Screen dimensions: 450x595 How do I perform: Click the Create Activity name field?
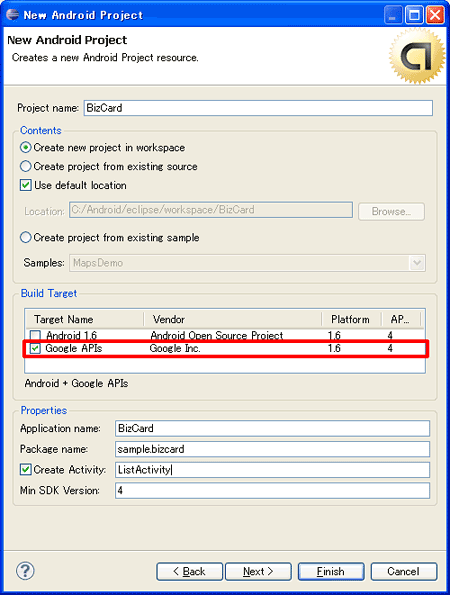tap(272, 470)
